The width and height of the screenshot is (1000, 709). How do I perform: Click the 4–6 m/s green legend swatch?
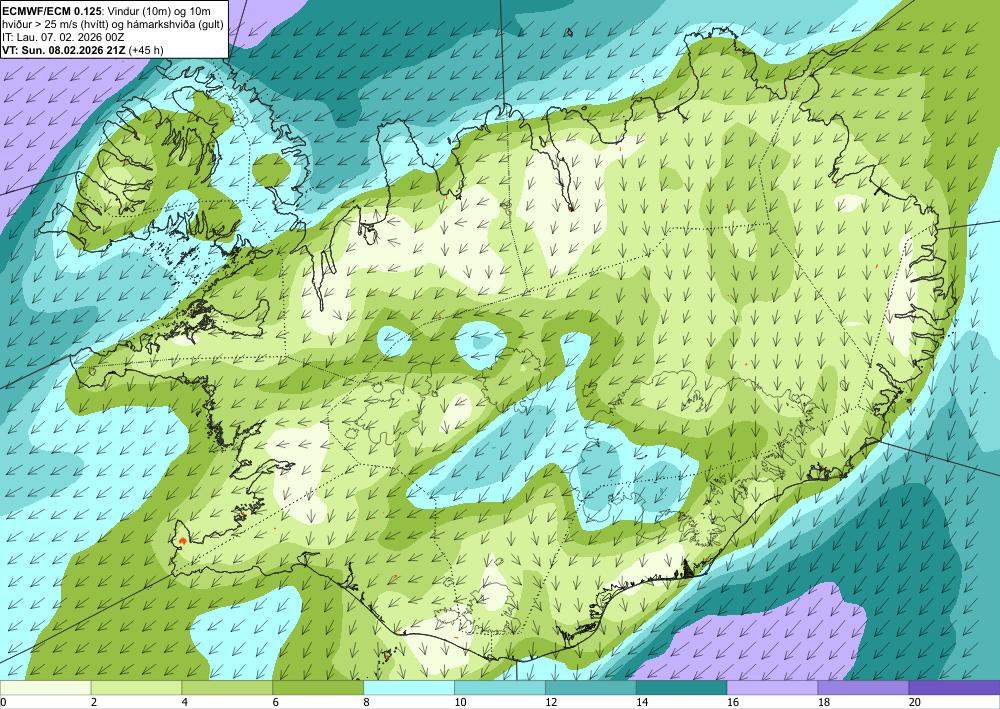pos(227,687)
